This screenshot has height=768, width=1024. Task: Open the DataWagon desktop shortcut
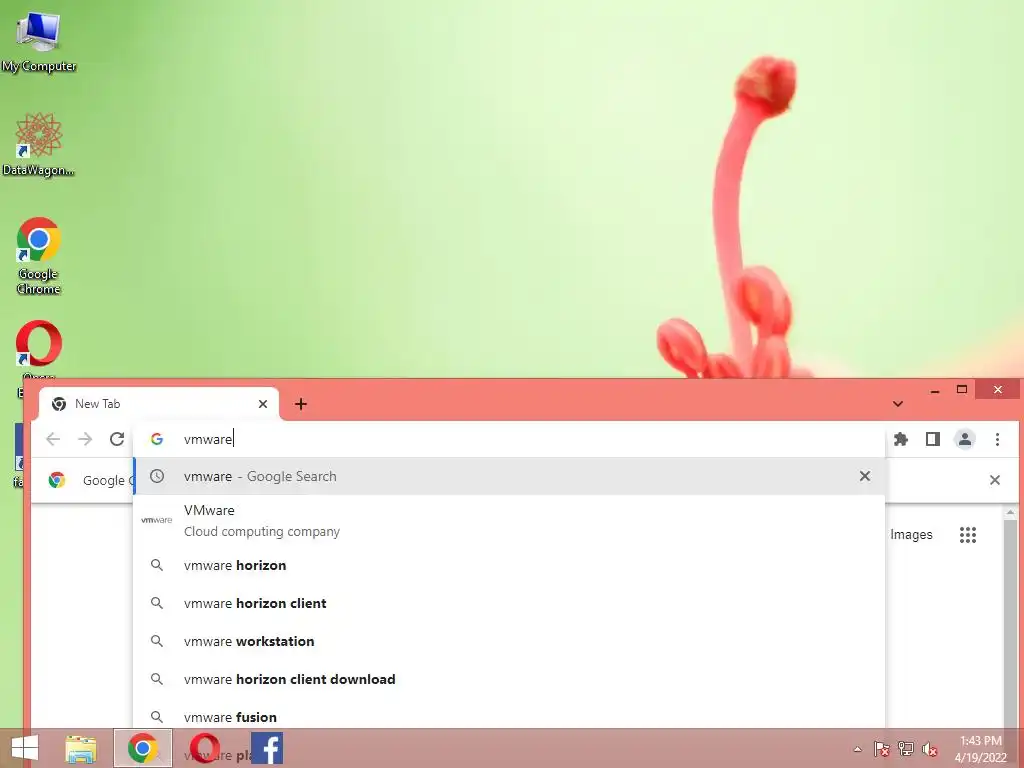point(39,145)
